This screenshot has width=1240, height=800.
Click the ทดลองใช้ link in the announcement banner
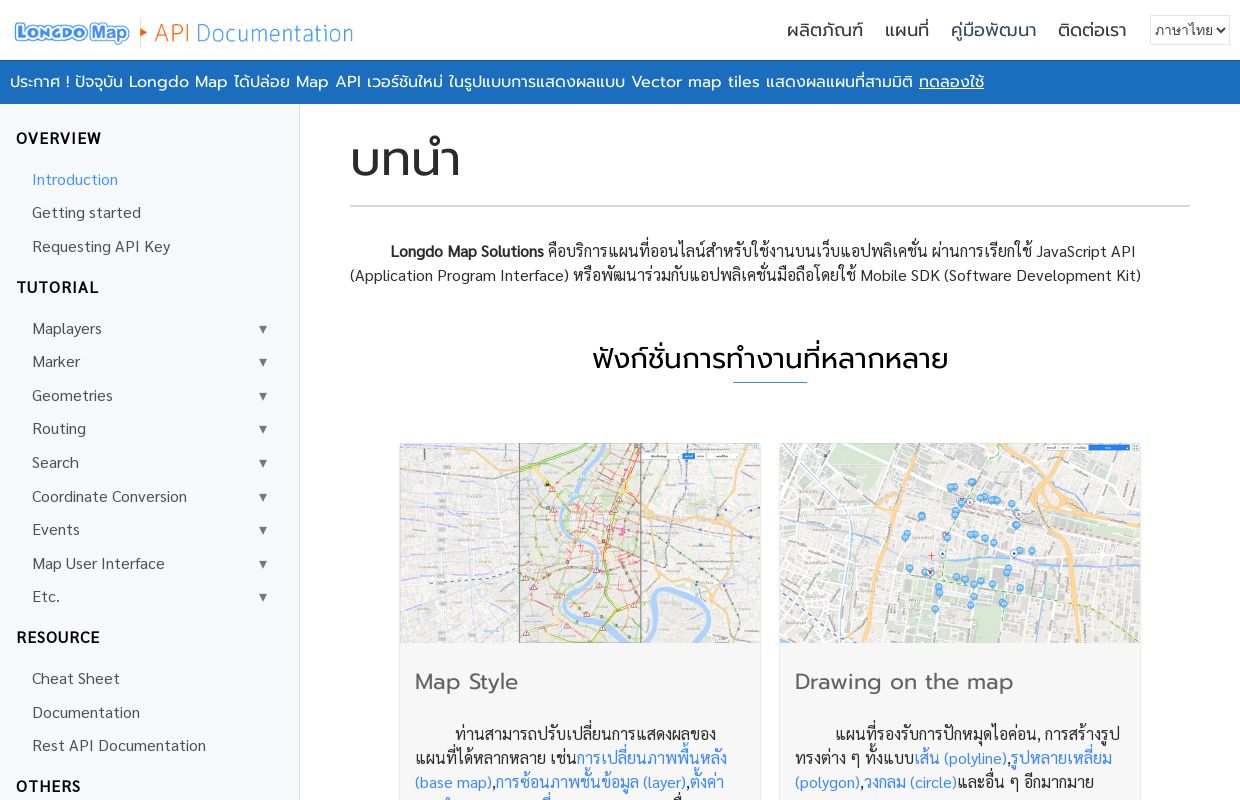tap(951, 82)
